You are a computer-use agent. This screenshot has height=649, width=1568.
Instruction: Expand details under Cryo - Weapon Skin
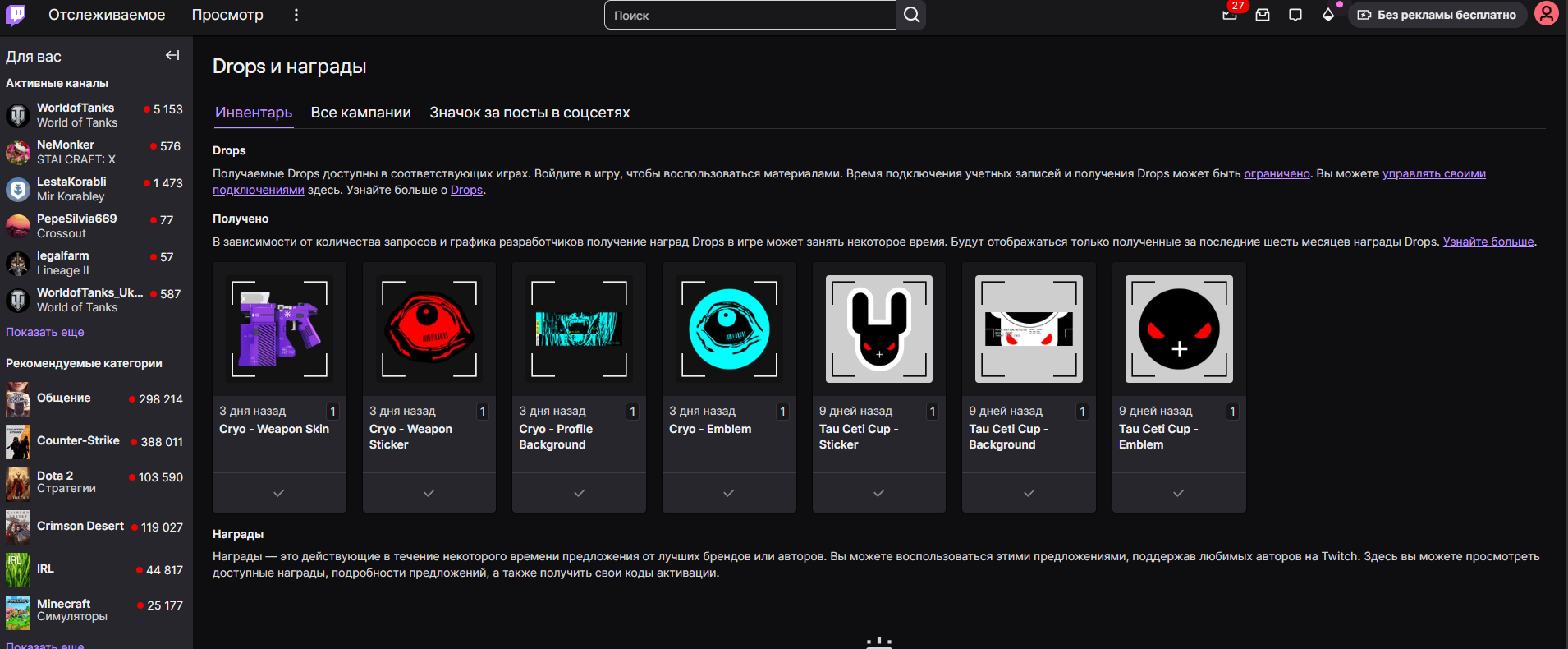point(279,493)
